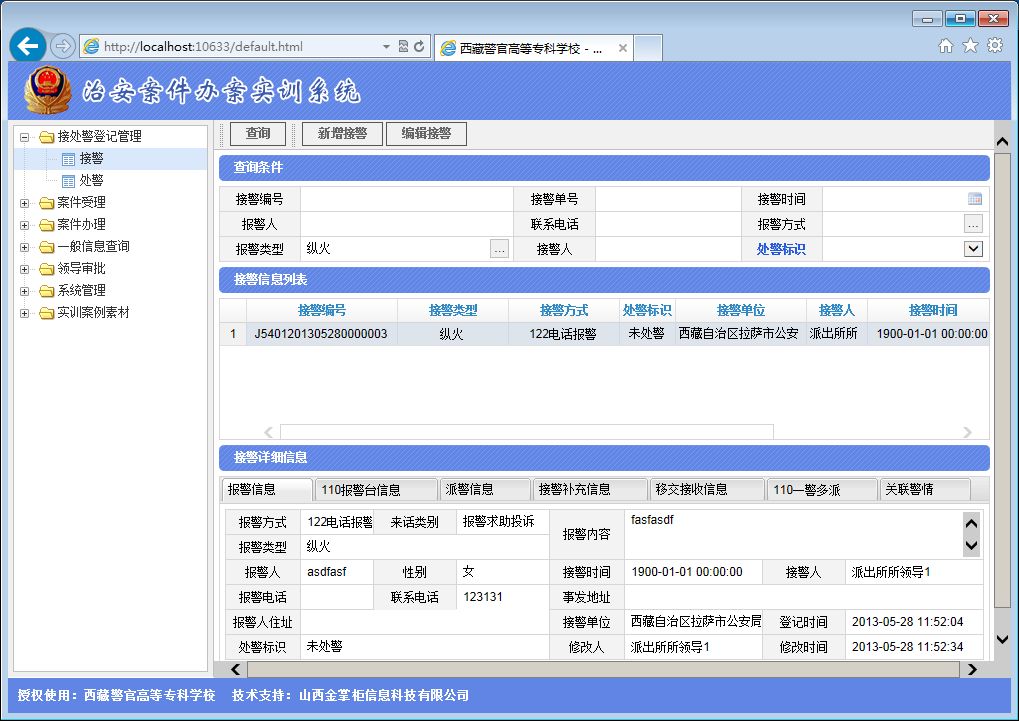Switch to the 移交接收信息 tab
This screenshot has width=1019, height=721.
pos(707,490)
